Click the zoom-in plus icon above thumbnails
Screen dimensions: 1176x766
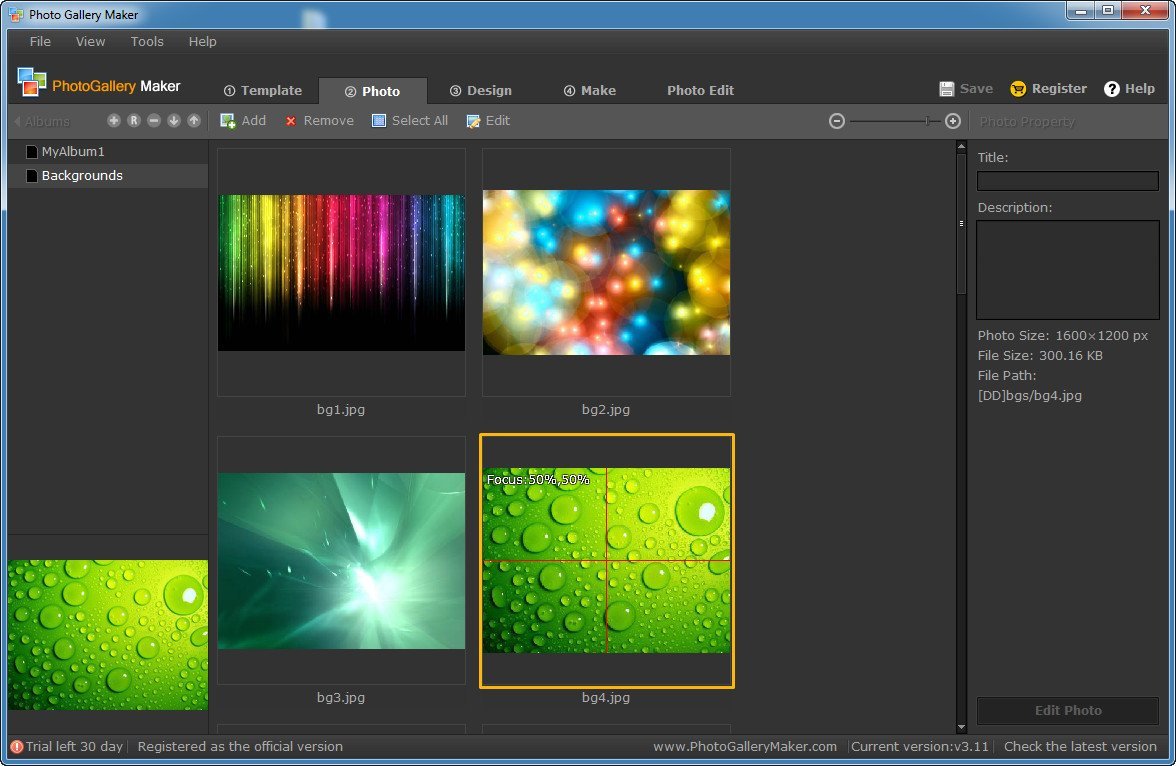[952, 120]
